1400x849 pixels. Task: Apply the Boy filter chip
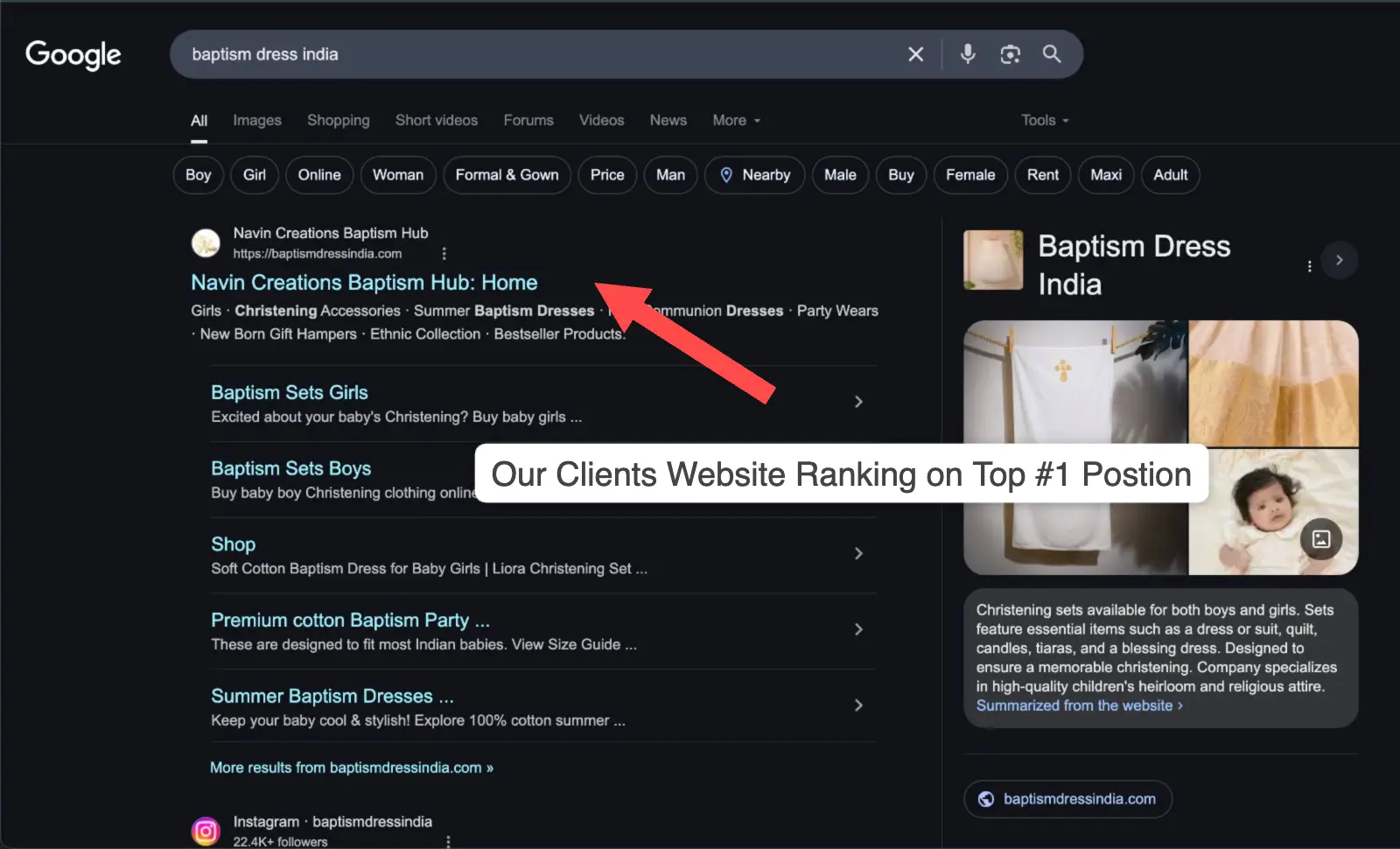(x=199, y=175)
